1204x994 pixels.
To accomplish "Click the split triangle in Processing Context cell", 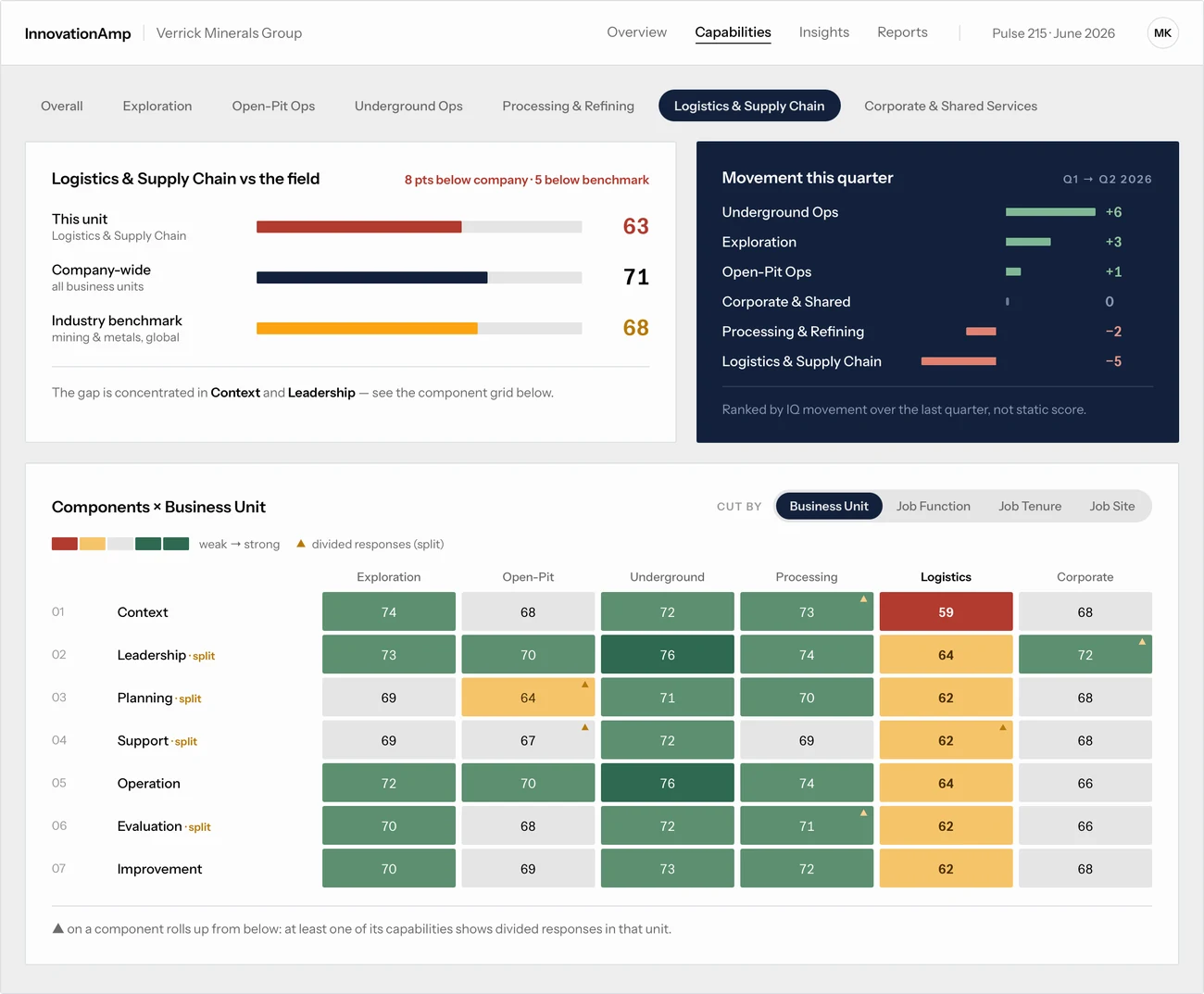I will pyautogui.click(x=863, y=599).
